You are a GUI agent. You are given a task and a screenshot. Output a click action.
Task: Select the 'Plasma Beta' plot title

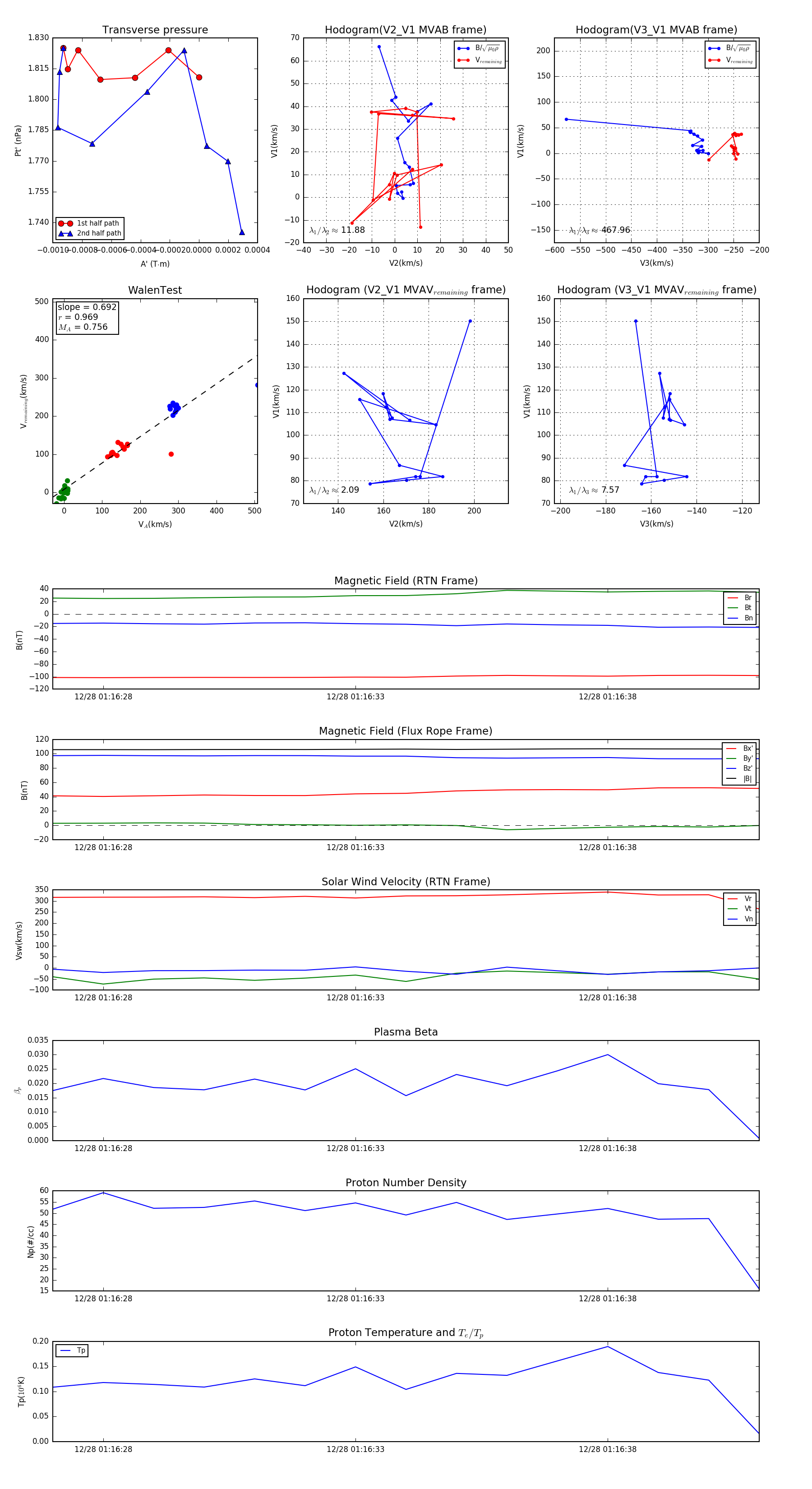point(406,1032)
